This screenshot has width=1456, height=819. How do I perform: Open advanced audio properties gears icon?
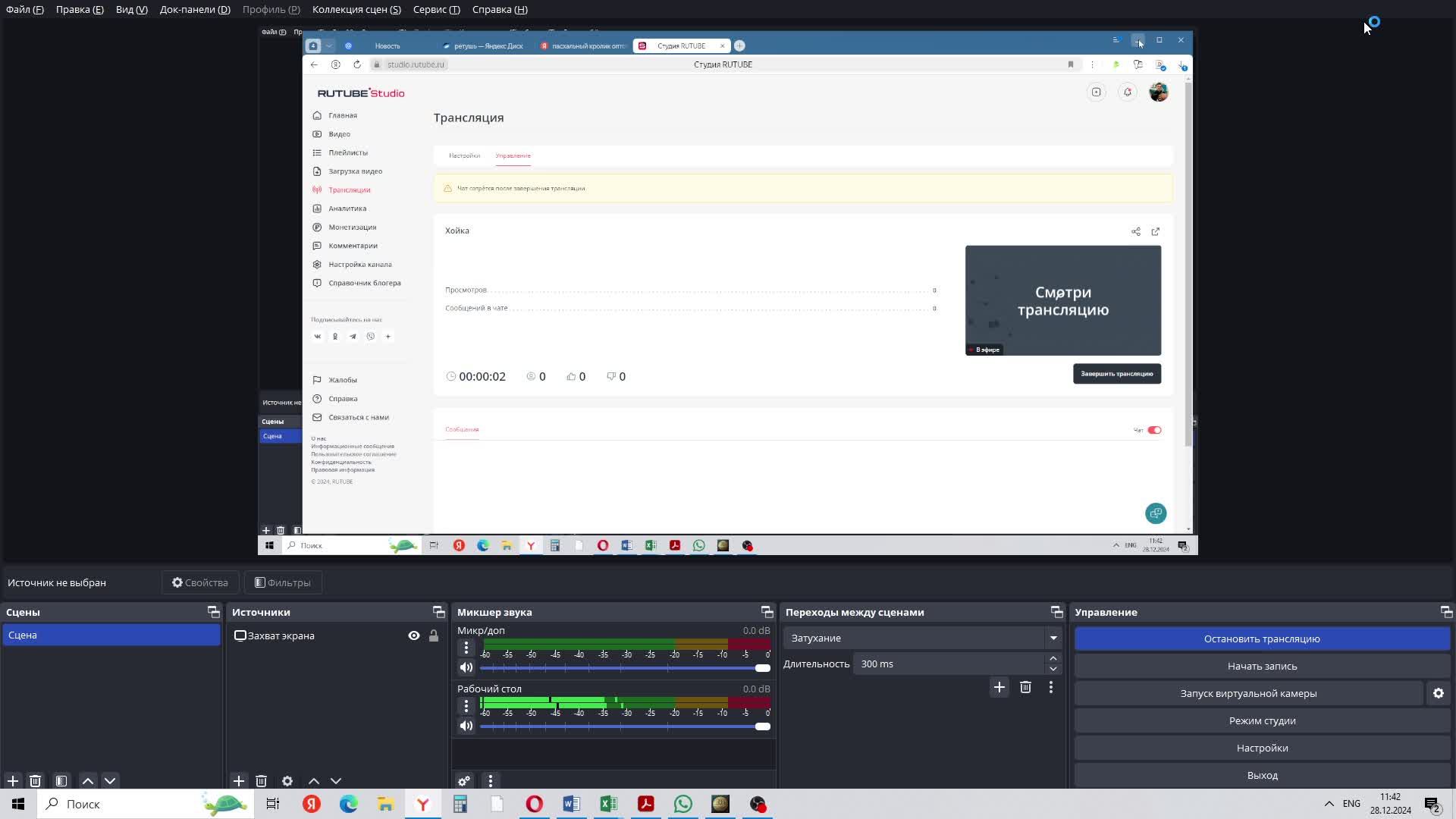[464, 781]
